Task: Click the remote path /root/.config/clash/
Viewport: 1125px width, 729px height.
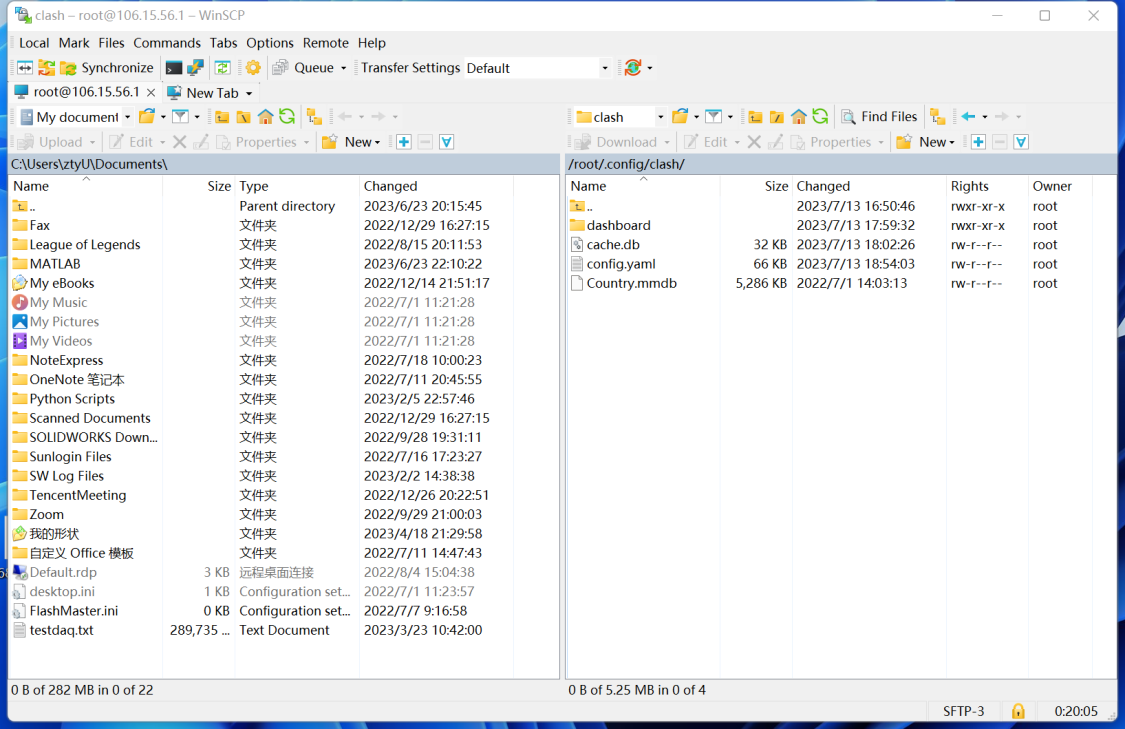Action: pyautogui.click(x=626, y=164)
